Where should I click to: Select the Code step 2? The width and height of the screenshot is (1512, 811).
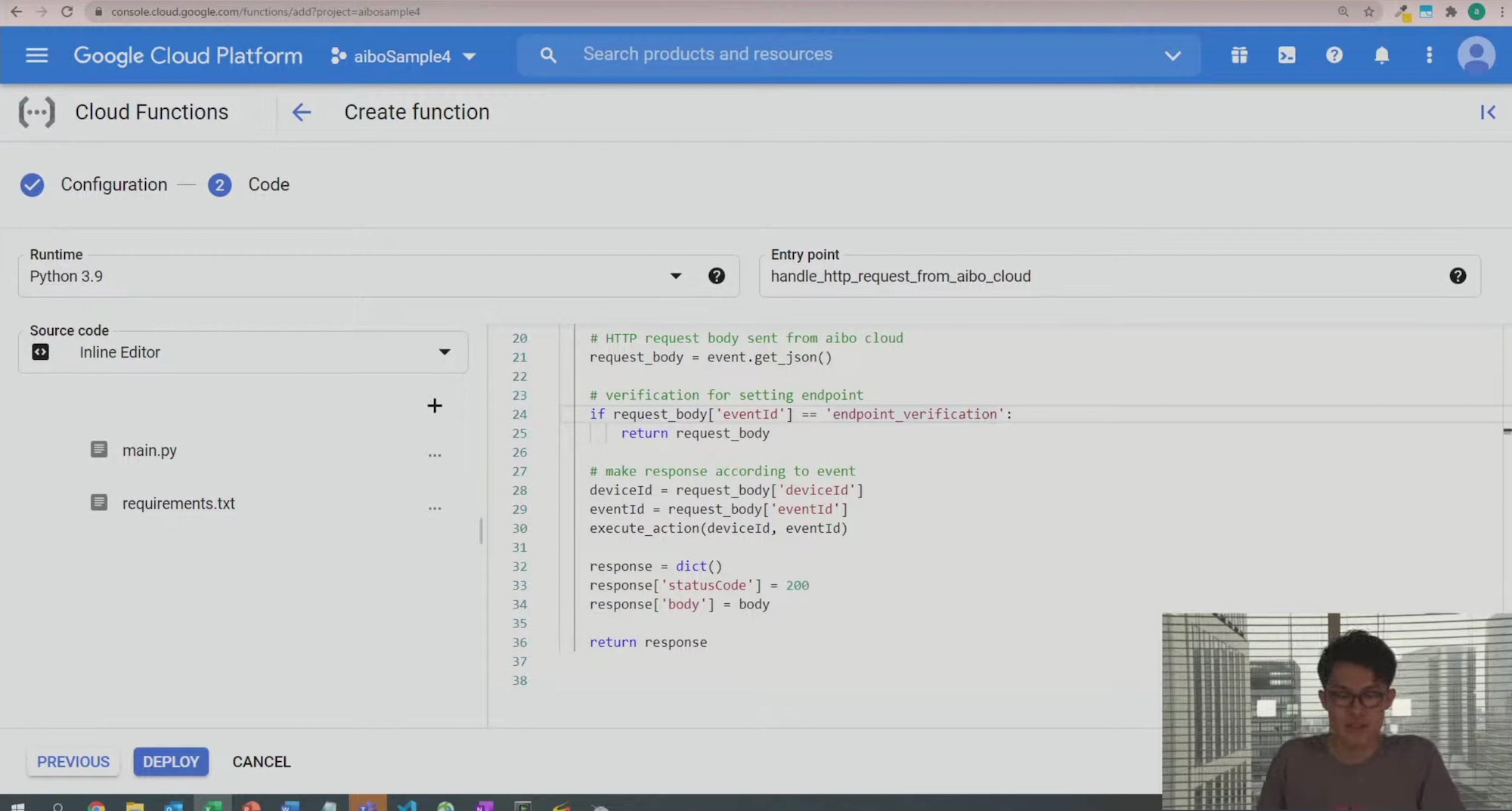[x=249, y=184]
